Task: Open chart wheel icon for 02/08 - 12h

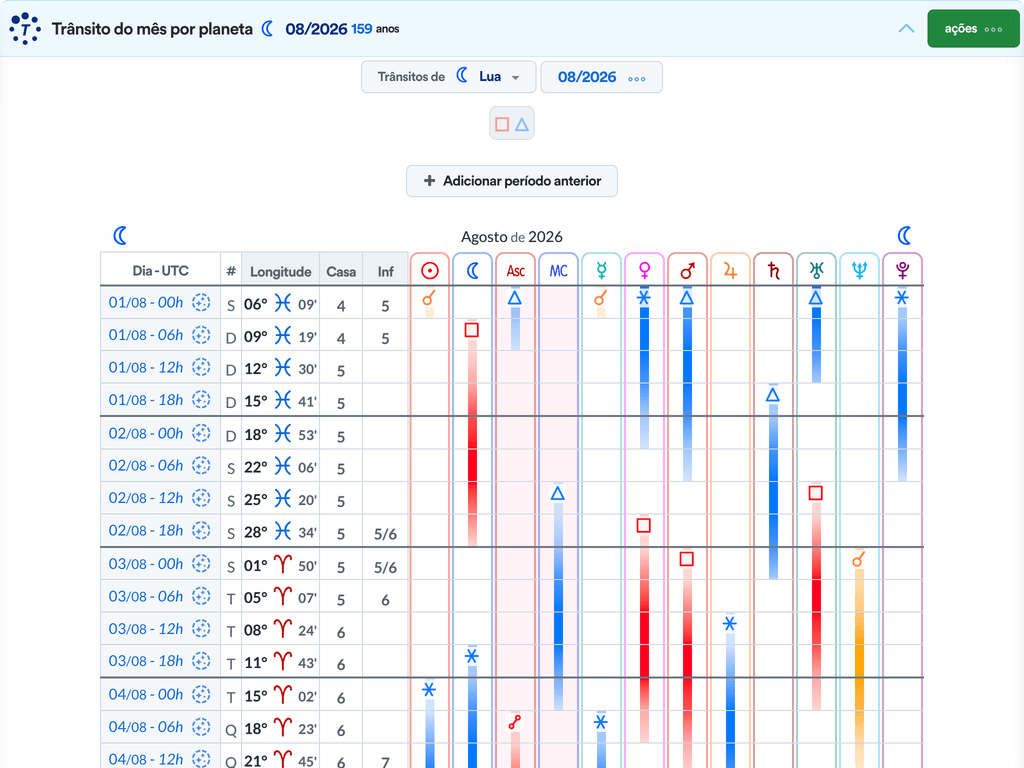Action: [x=201, y=498]
